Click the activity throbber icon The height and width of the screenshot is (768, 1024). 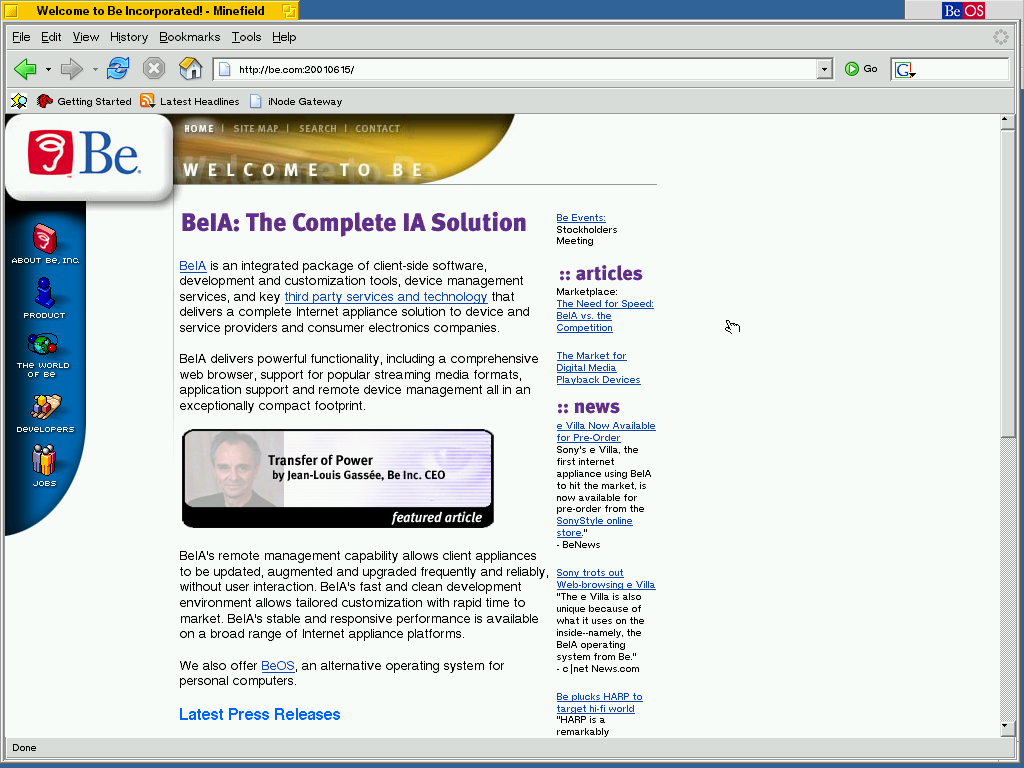[x=1000, y=37]
